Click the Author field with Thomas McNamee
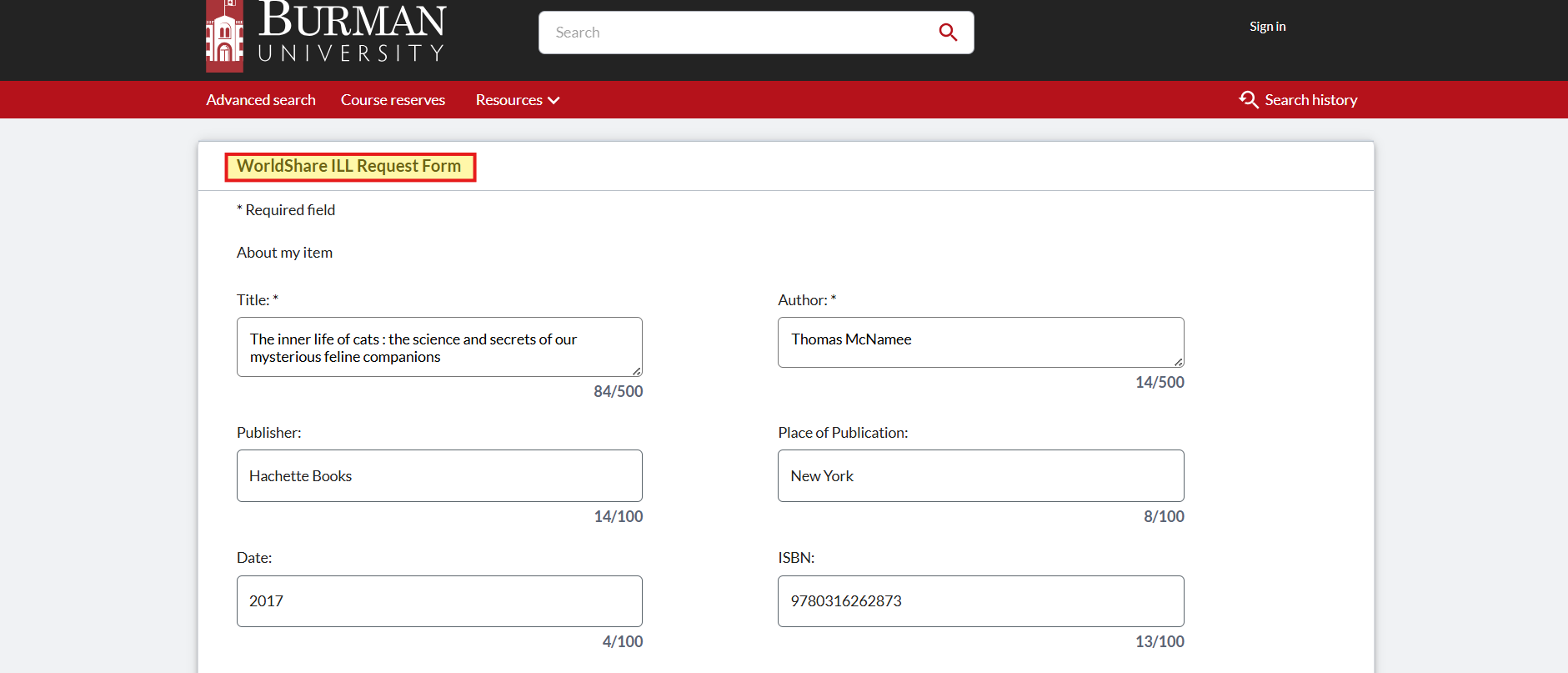Screen dimensions: 1568x673 point(975,341)
